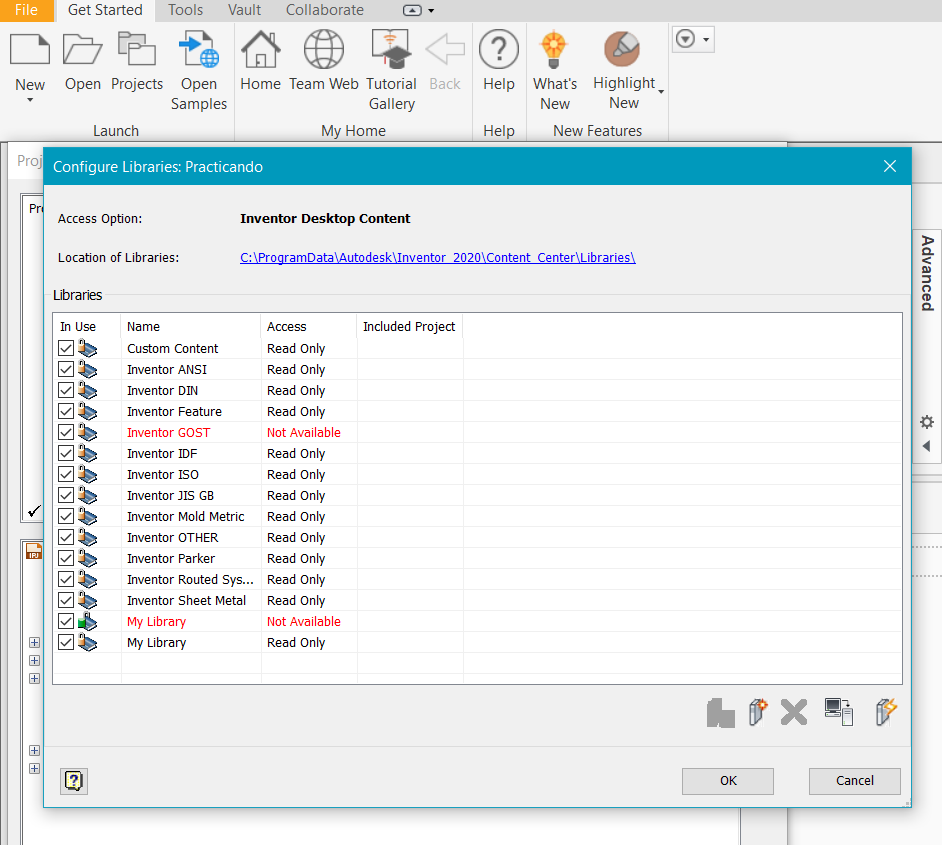This screenshot has height=845, width=942.
Task: Disable In Use for Inventor Sheet Metal
Action: (65, 600)
